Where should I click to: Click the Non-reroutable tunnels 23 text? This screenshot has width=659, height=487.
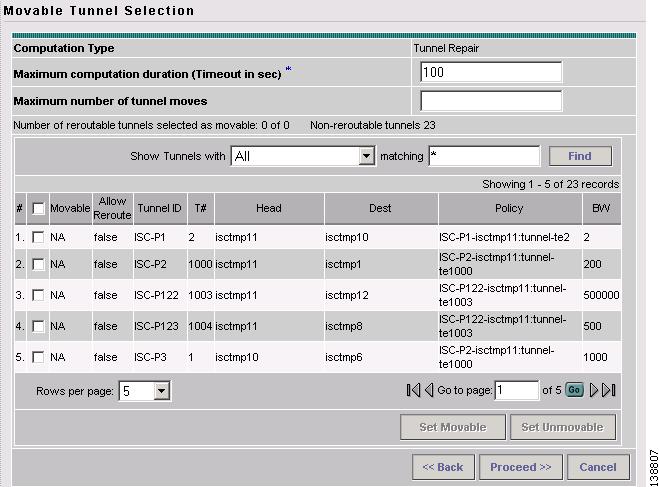coord(373,125)
